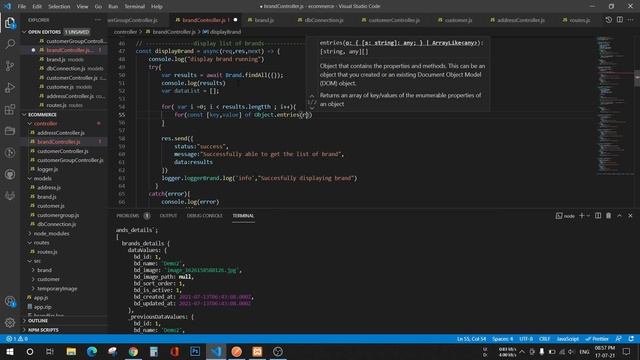Open the Help menu
640x360 pixels.
157,6
